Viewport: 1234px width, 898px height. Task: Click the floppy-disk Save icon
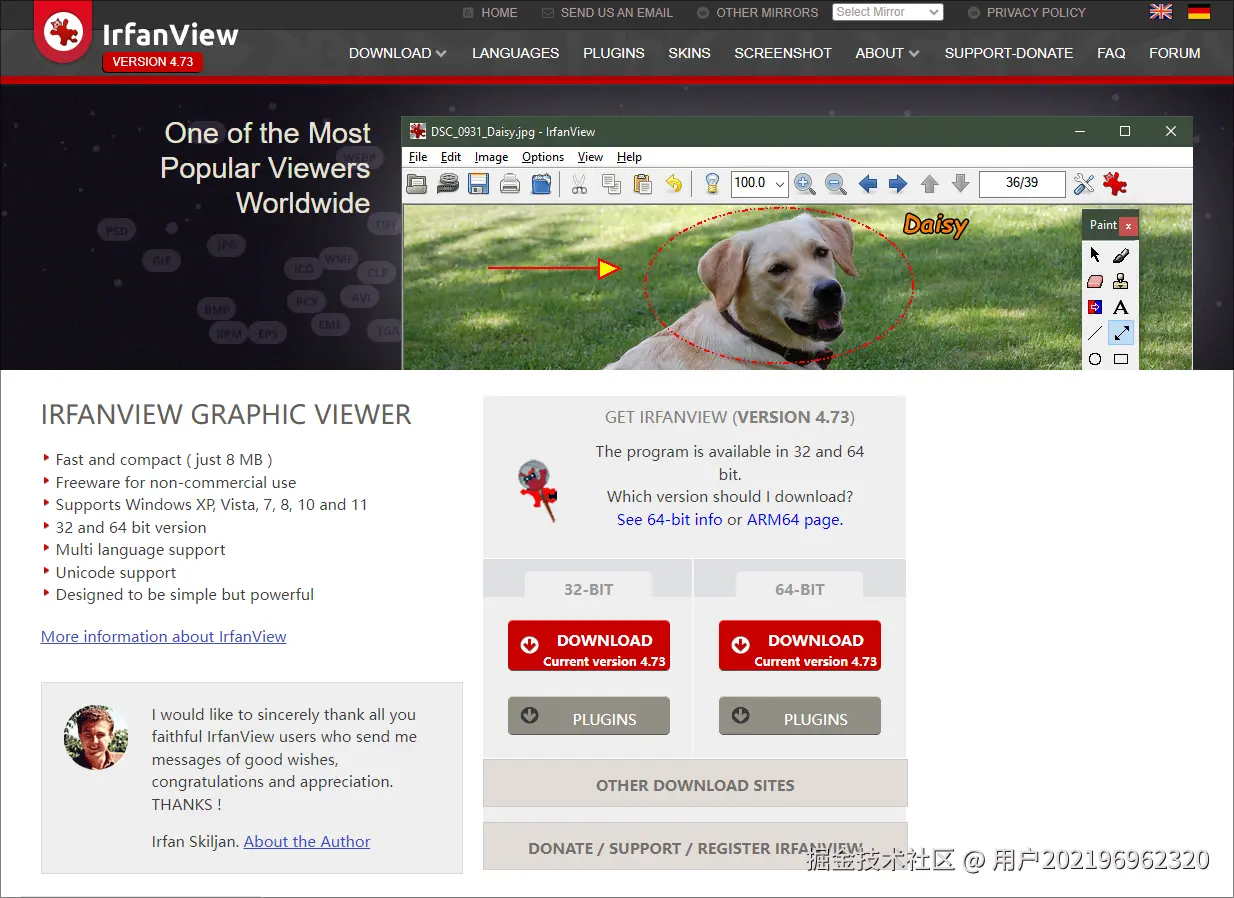click(x=478, y=184)
